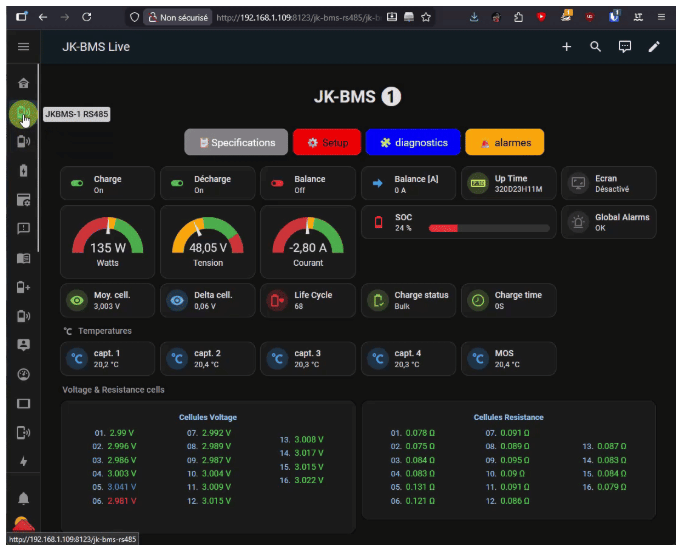Screen dimensions: 676x546
Task: Click the JK-BMS Live header title
Action: point(96,47)
